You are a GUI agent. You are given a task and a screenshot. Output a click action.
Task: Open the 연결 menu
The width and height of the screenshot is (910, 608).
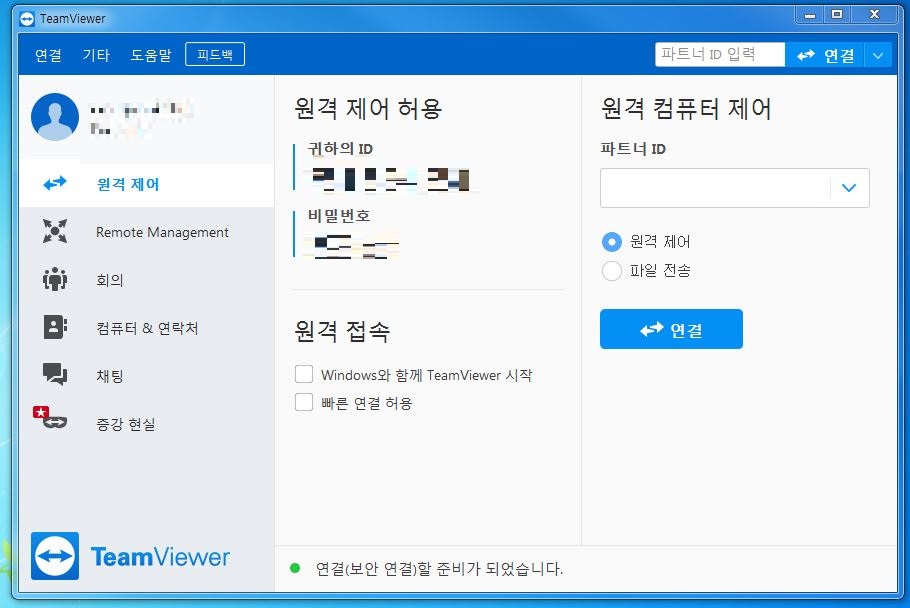[48, 55]
